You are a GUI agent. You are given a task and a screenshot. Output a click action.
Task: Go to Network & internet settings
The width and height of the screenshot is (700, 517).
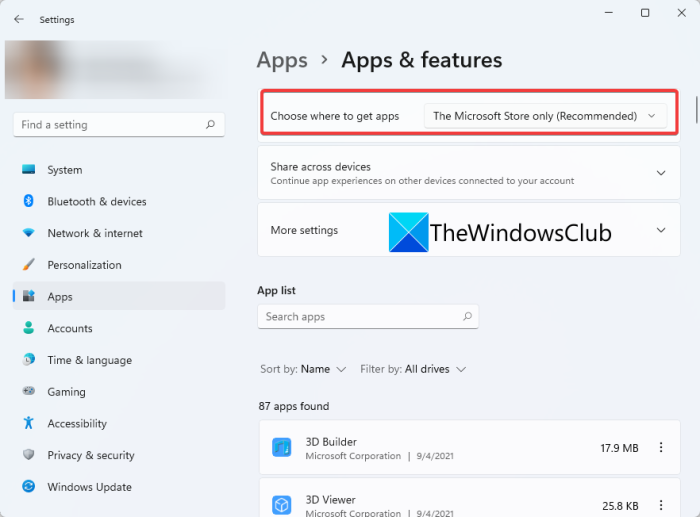[119, 233]
